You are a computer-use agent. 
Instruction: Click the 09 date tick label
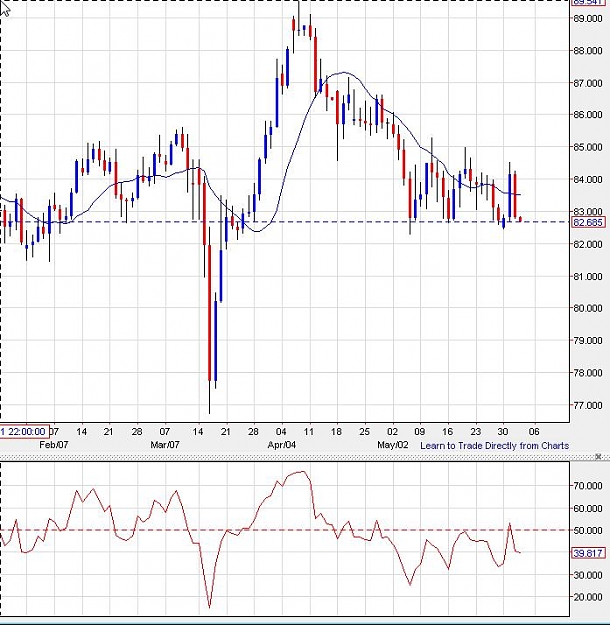click(x=420, y=432)
